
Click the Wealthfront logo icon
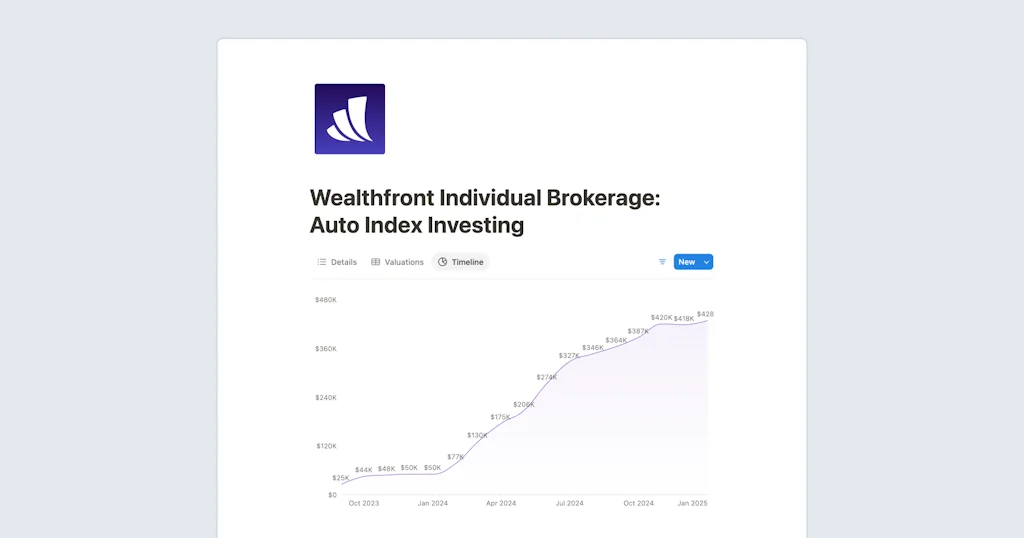tap(350, 119)
